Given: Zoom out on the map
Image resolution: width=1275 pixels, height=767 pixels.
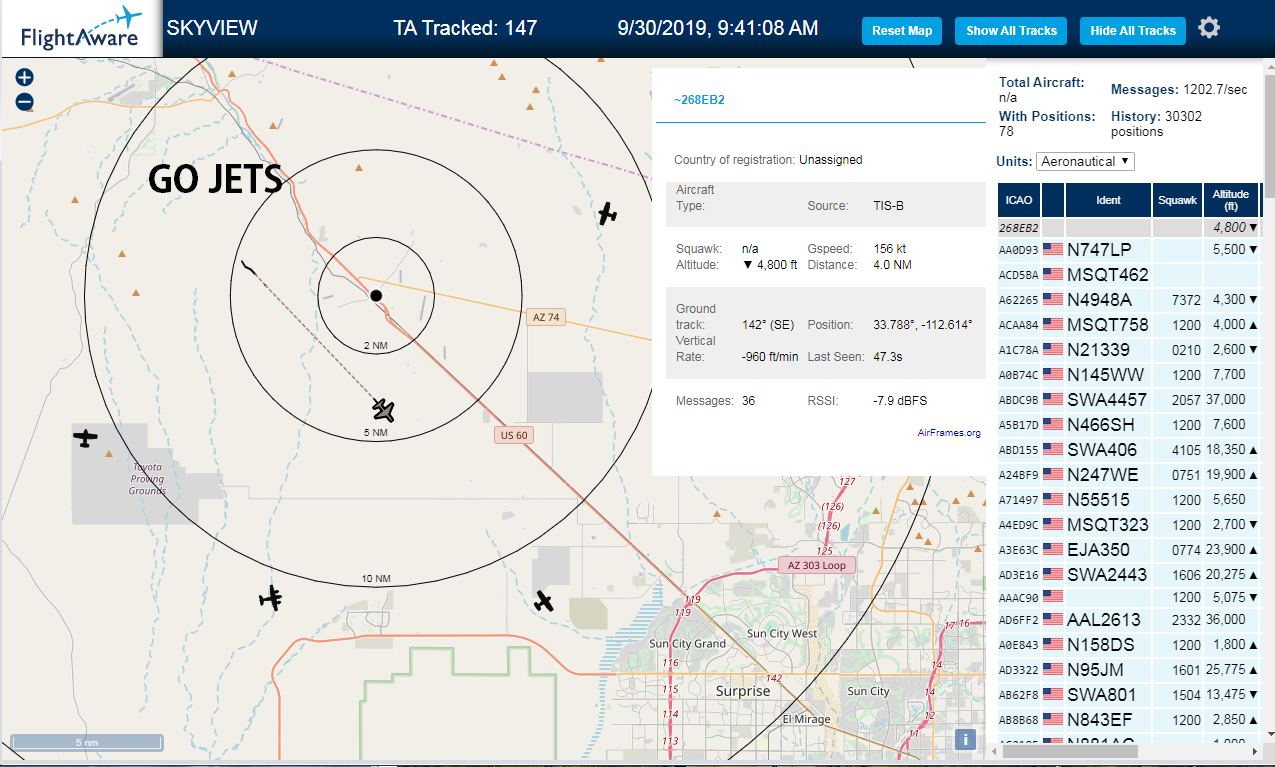Looking at the screenshot, I should pos(25,102).
